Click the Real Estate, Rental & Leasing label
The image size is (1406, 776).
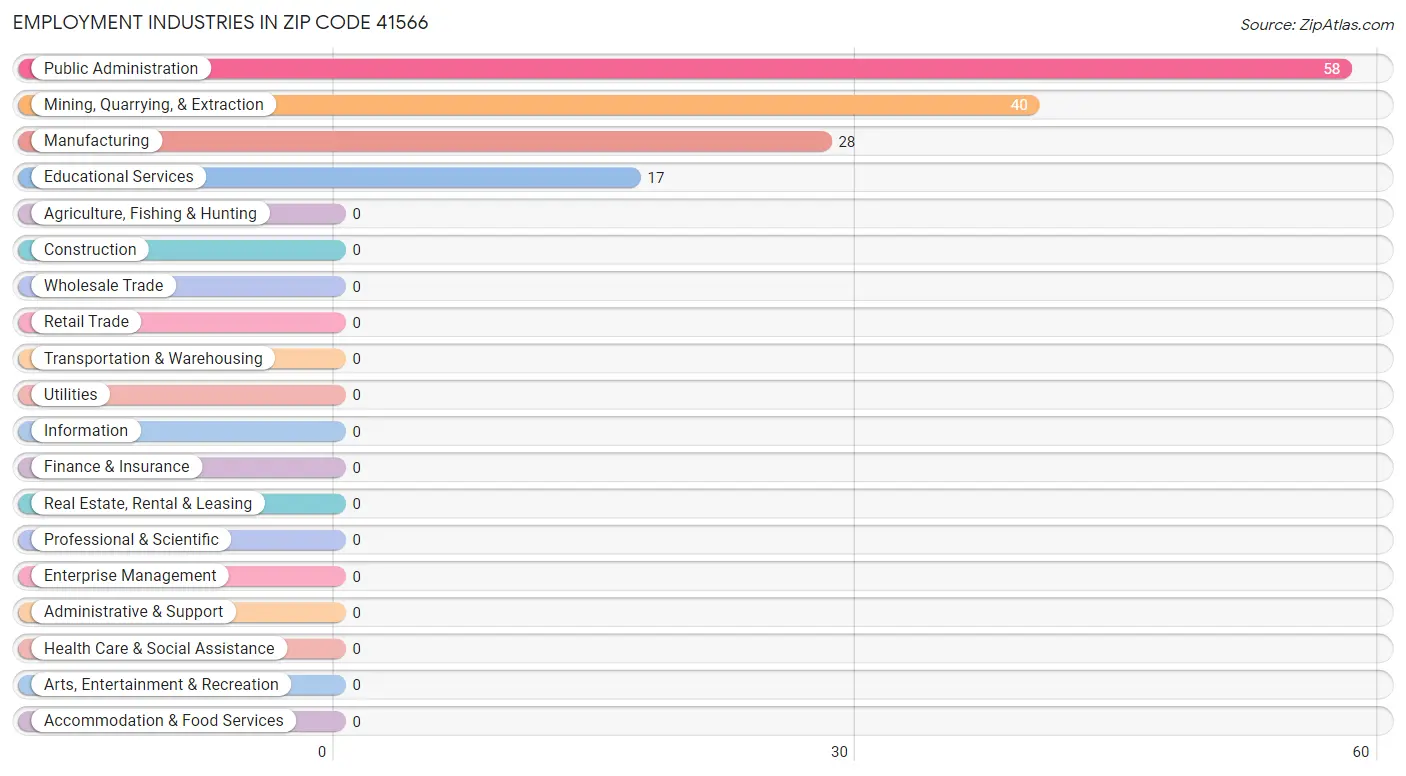coord(148,503)
